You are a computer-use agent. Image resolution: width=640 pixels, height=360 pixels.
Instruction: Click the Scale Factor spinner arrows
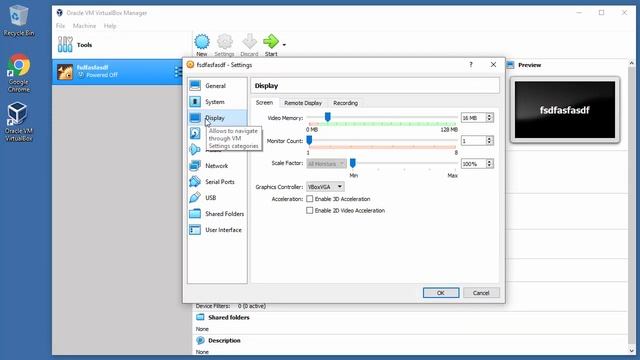pos(489,164)
